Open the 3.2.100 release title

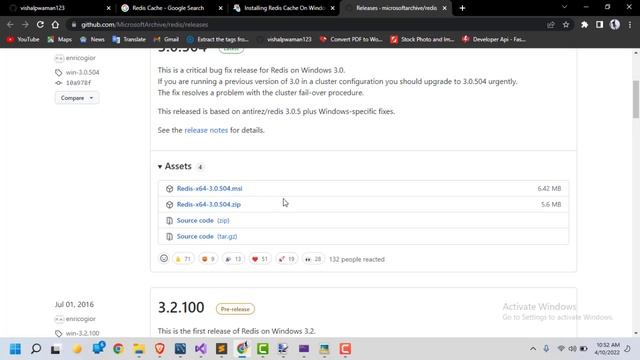click(x=181, y=307)
